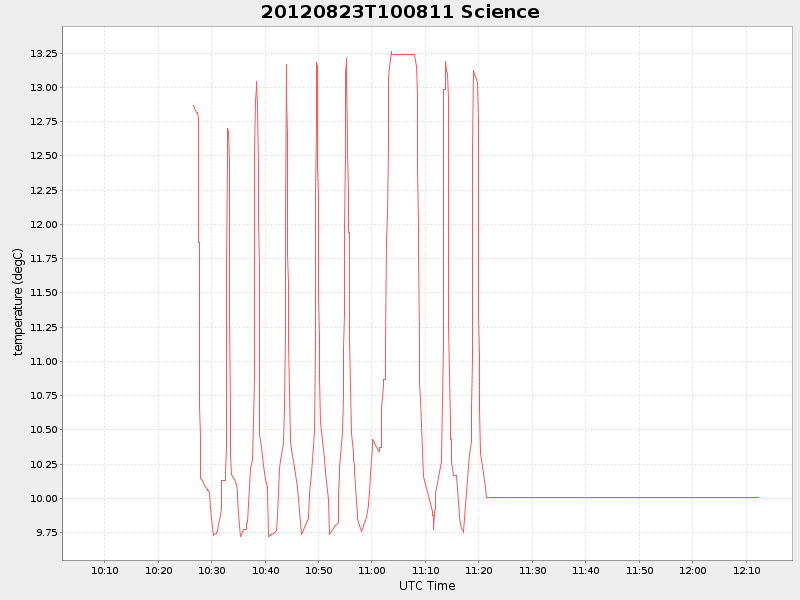The width and height of the screenshot is (800, 600).
Task: Click the temperature (degC) axis label
Action: [x=18, y=302]
